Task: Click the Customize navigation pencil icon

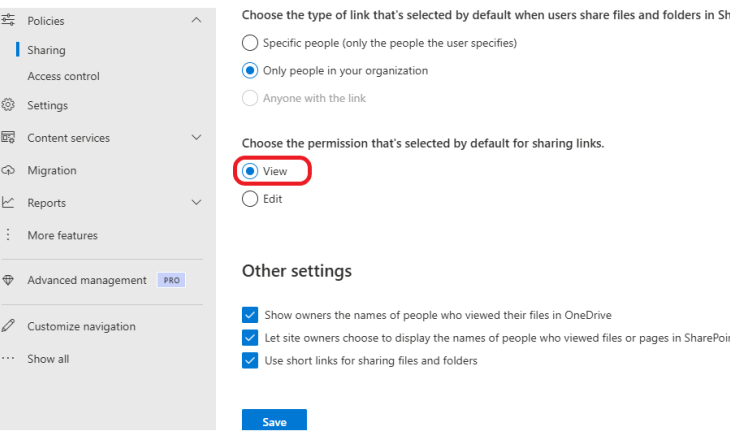Action: click(x=8, y=326)
